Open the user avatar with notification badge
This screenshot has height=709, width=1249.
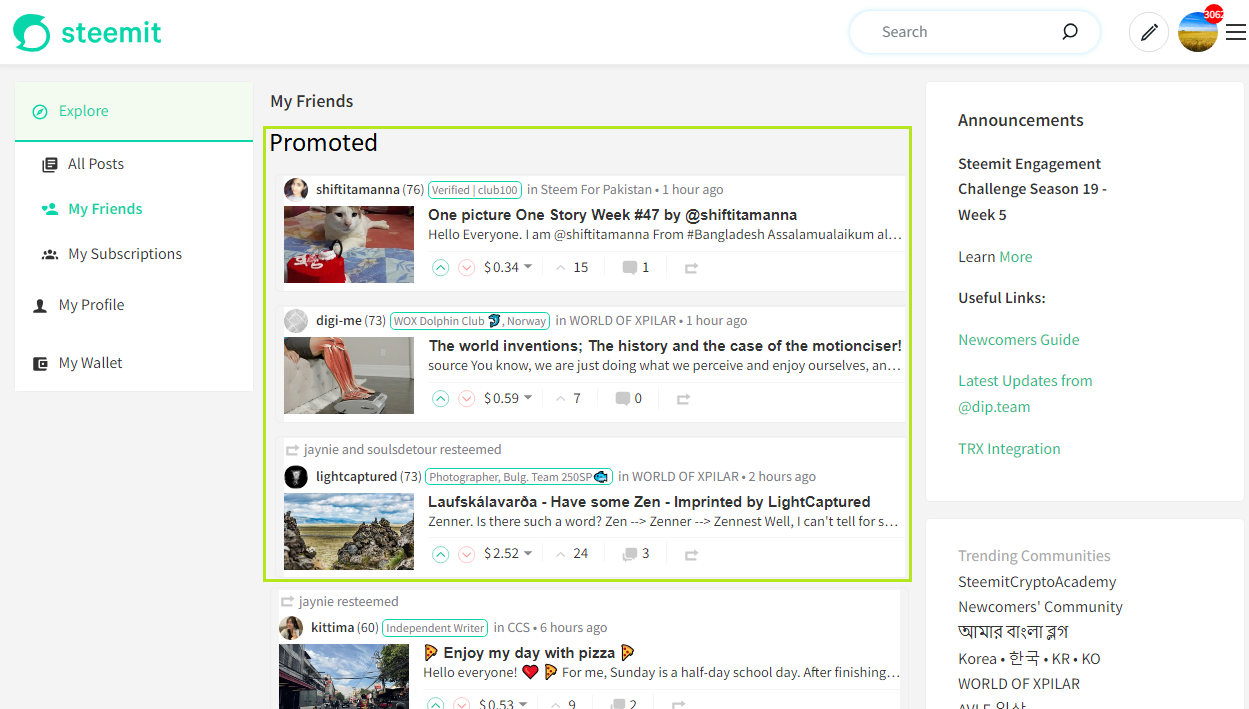tap(1198, 32)
